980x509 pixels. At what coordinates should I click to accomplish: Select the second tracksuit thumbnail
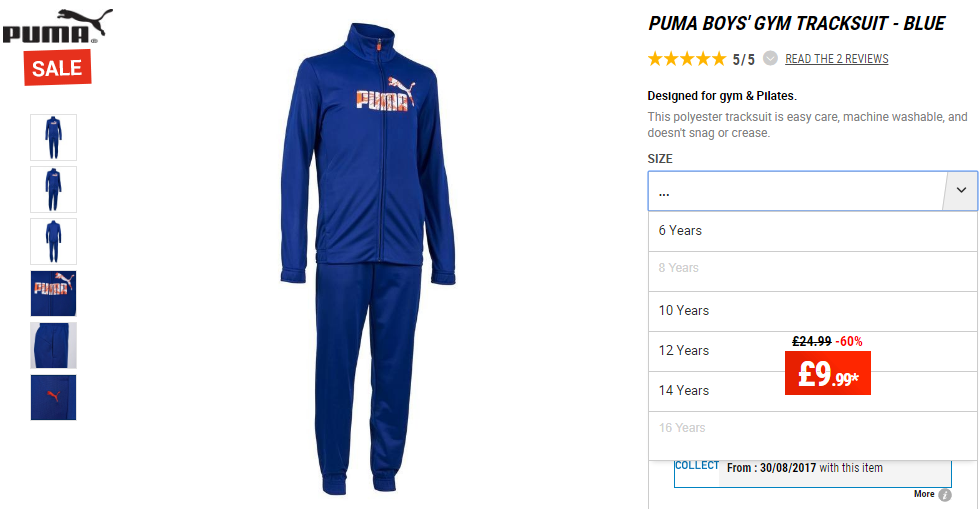click(54, 189)
